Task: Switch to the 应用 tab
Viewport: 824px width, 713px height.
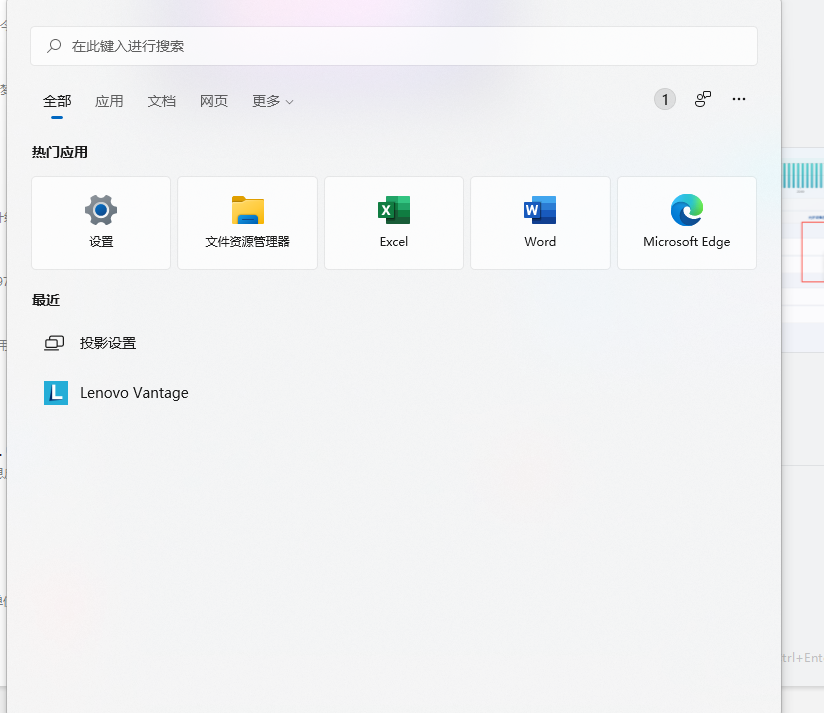Action: pyautogui.click(x=109, y=101)
